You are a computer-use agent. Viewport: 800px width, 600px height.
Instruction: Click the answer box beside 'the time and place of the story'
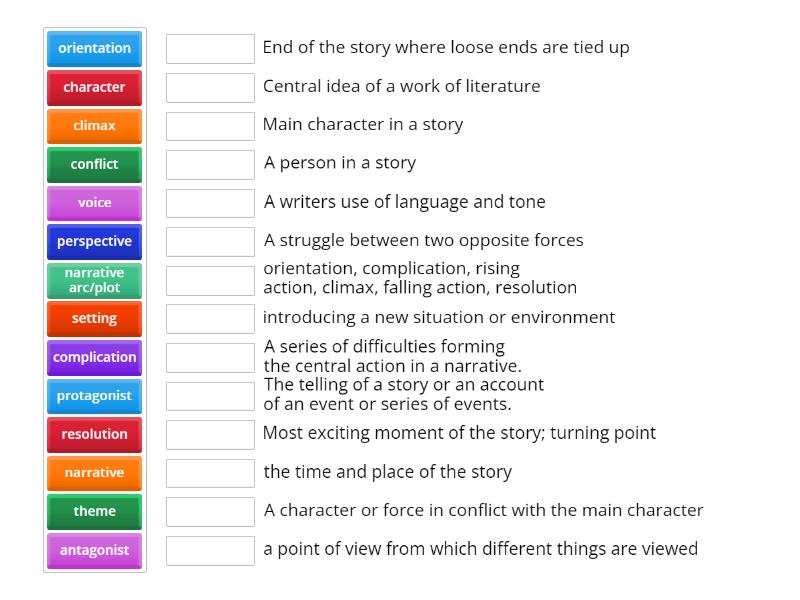(210, 472)
